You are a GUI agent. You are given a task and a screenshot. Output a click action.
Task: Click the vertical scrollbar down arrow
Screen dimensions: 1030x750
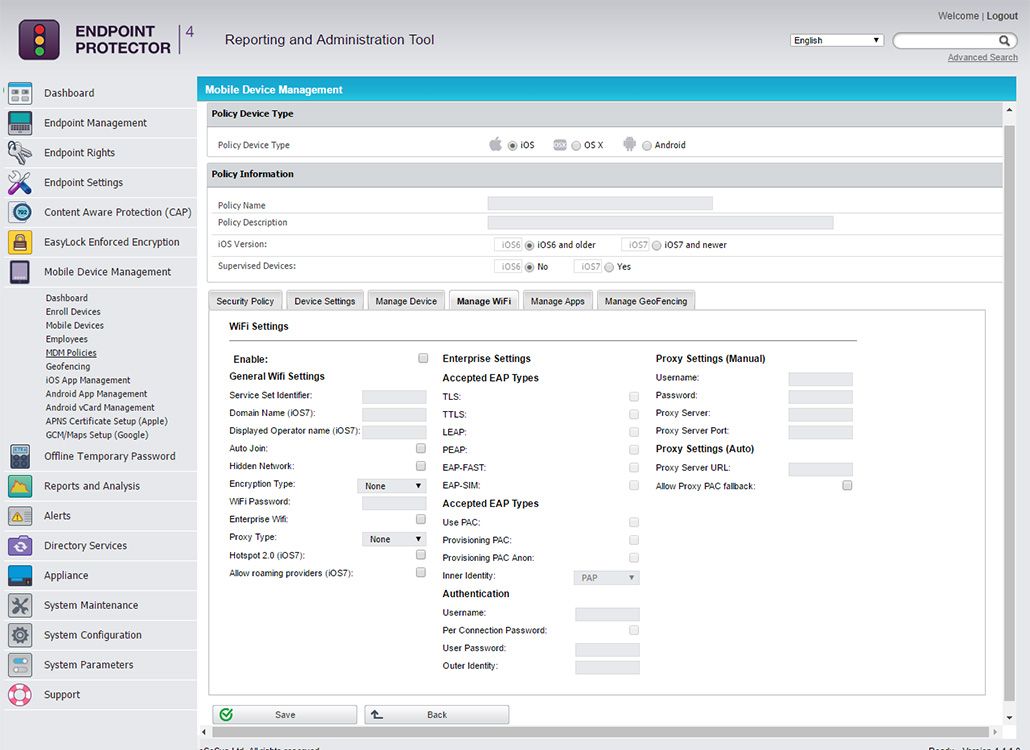click(1009, 717)
